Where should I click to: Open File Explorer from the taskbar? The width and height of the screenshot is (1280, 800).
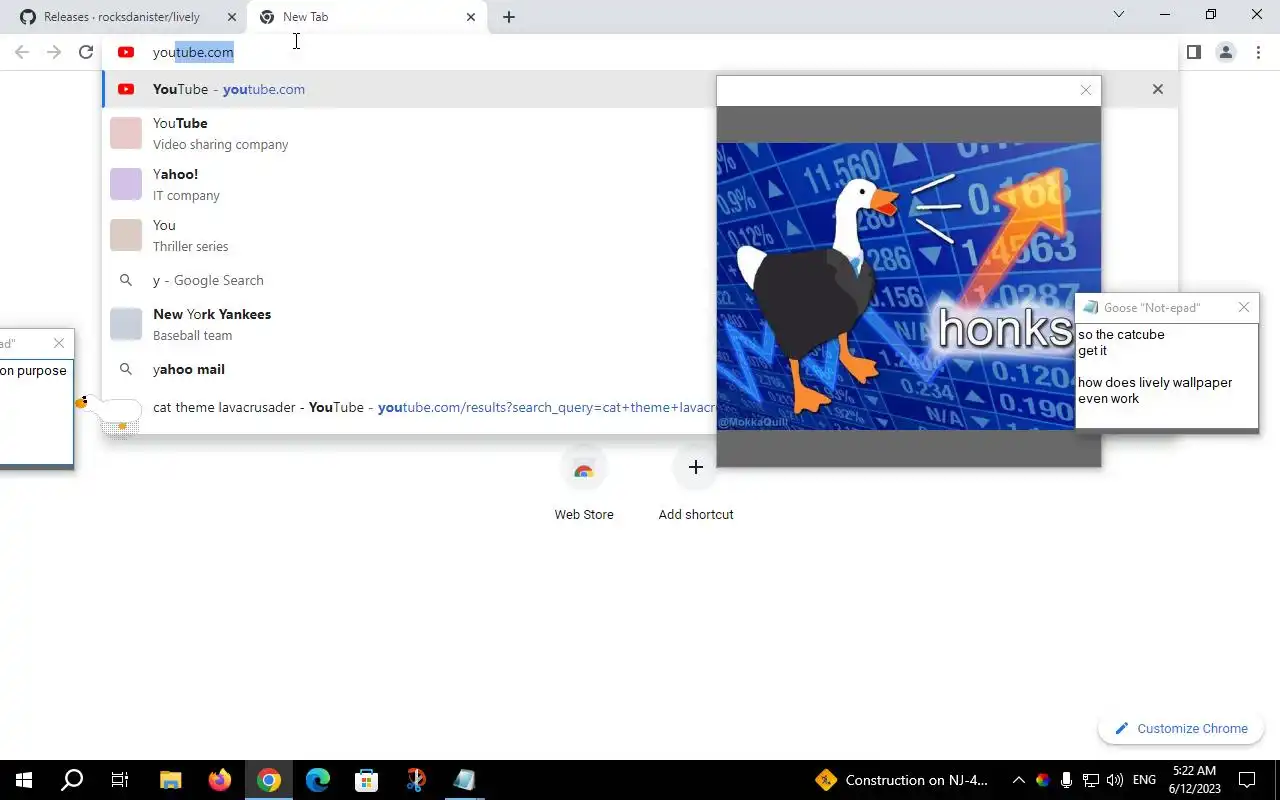click(x=171, y=780)
